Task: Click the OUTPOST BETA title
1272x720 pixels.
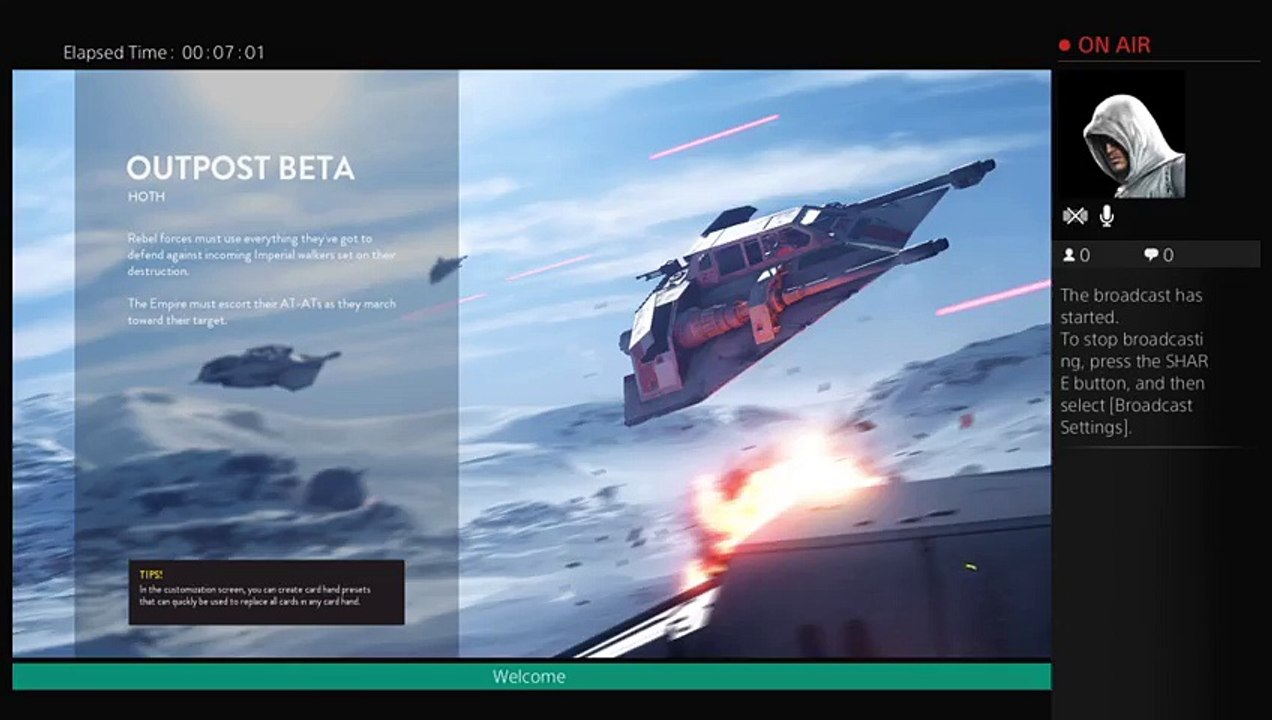Action: tap(240, 169)
